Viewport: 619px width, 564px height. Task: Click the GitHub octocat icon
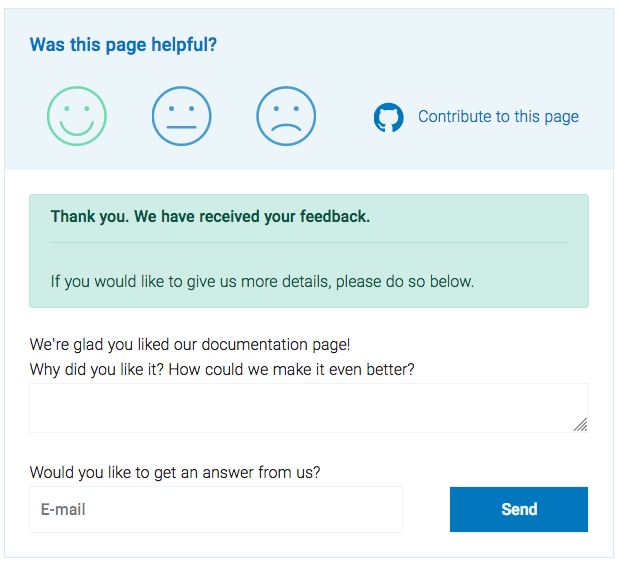(388, 117)
